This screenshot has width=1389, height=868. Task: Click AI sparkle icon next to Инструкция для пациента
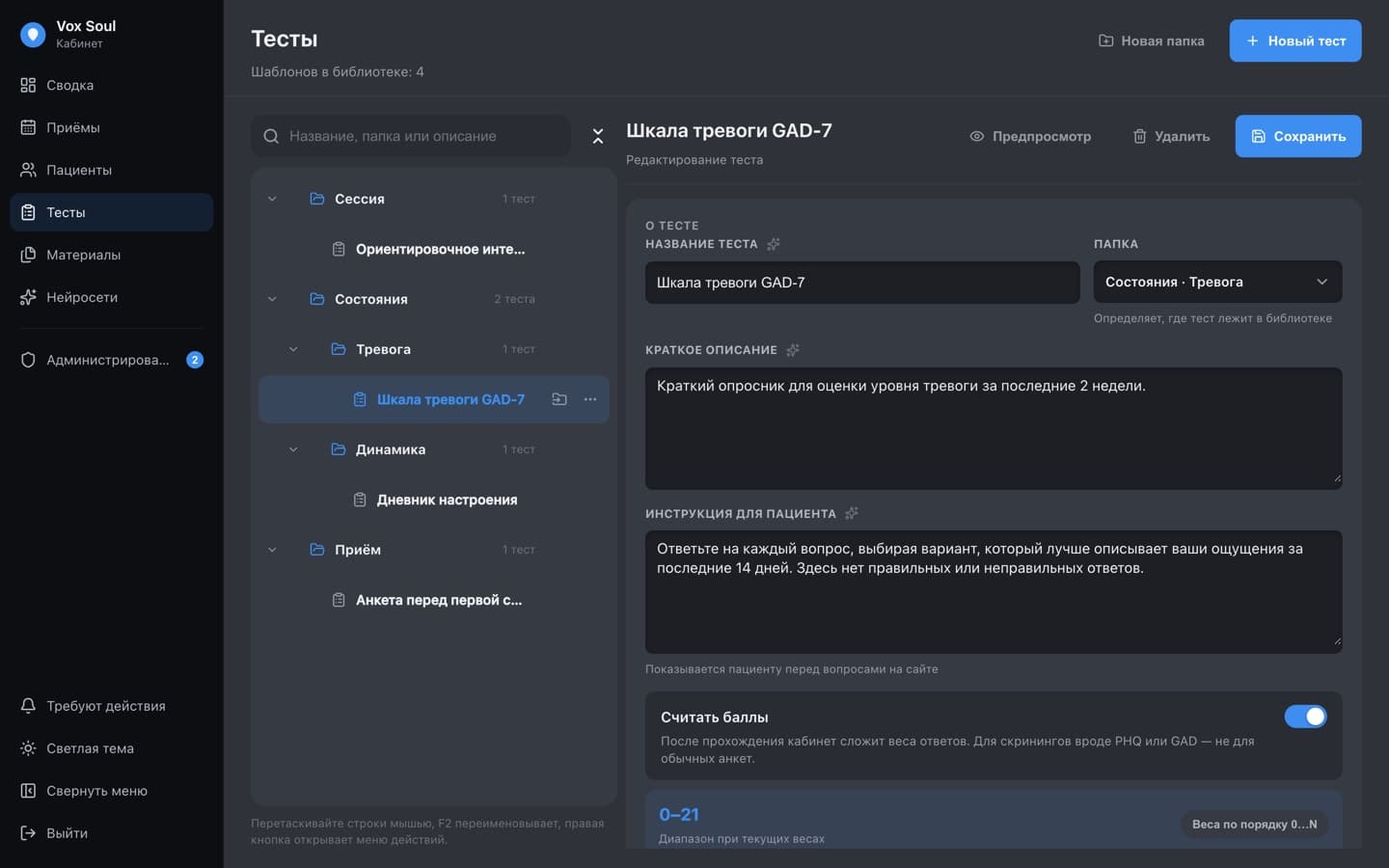(x=852, y=514)
